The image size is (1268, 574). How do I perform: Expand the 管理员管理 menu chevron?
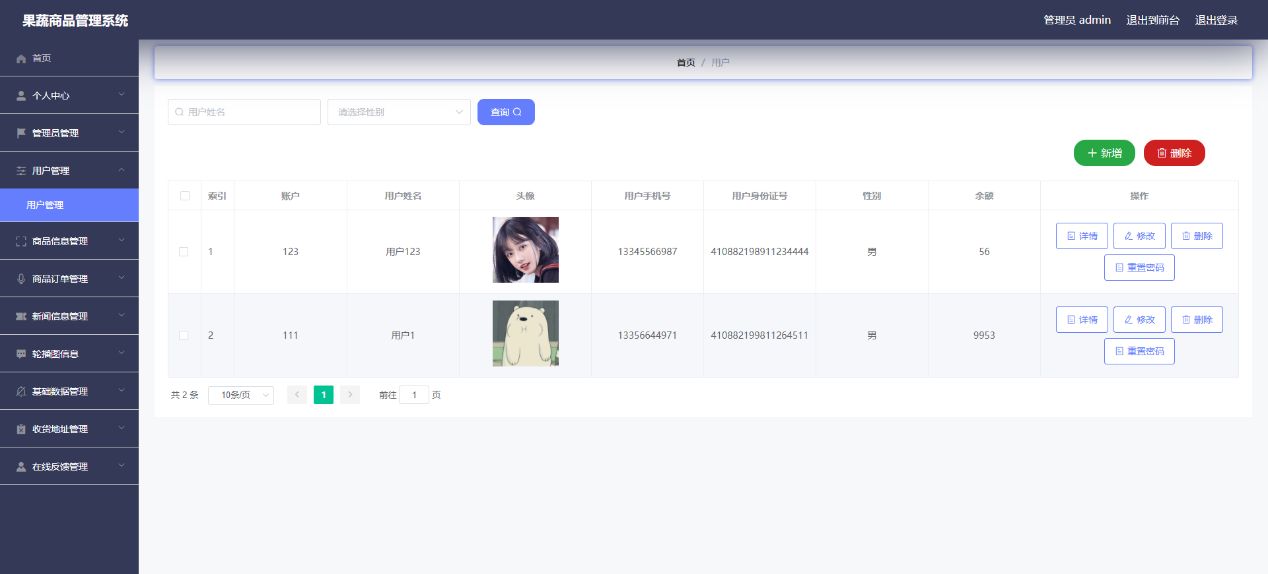[x=121, y=133]
